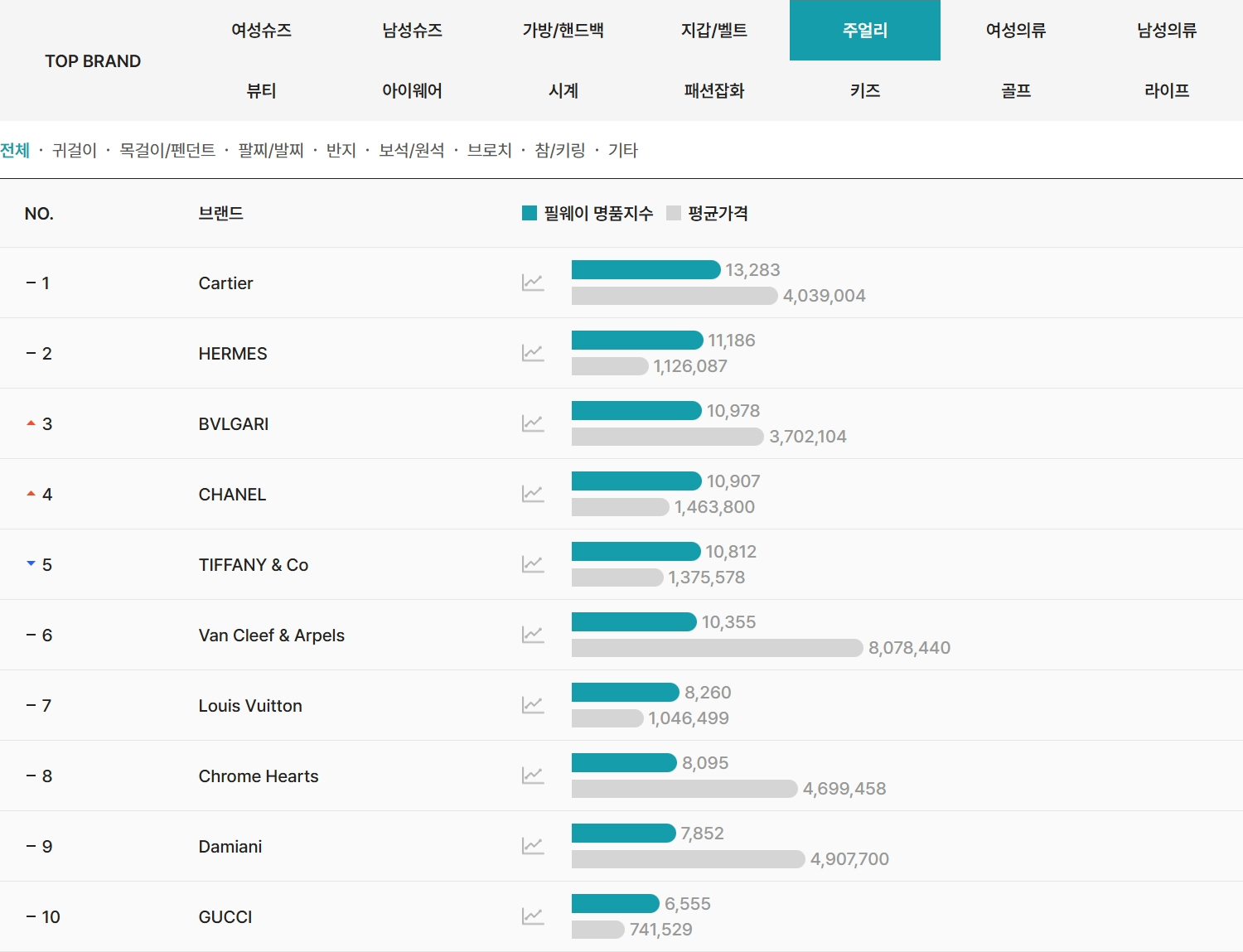
Task: Open the Damiani brand name
Action: pos(230,847)
